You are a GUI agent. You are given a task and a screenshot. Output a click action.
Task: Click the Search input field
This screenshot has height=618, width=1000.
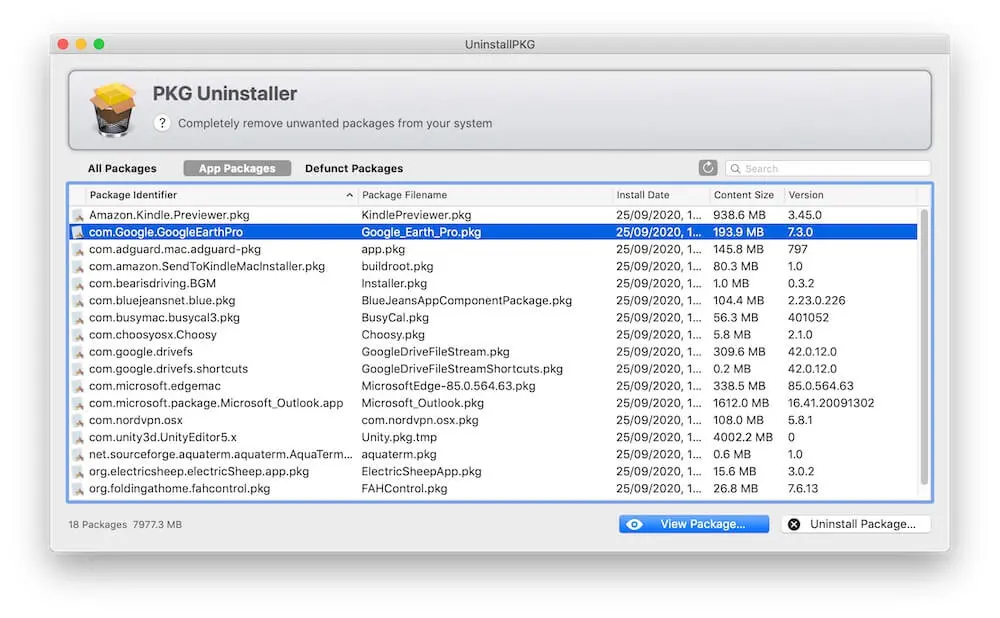pyautogui.click(x=828, y=168)
